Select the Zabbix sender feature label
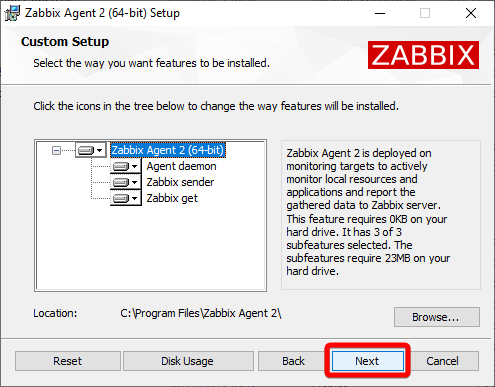The image size is (495, 387). tap(180, 182)
